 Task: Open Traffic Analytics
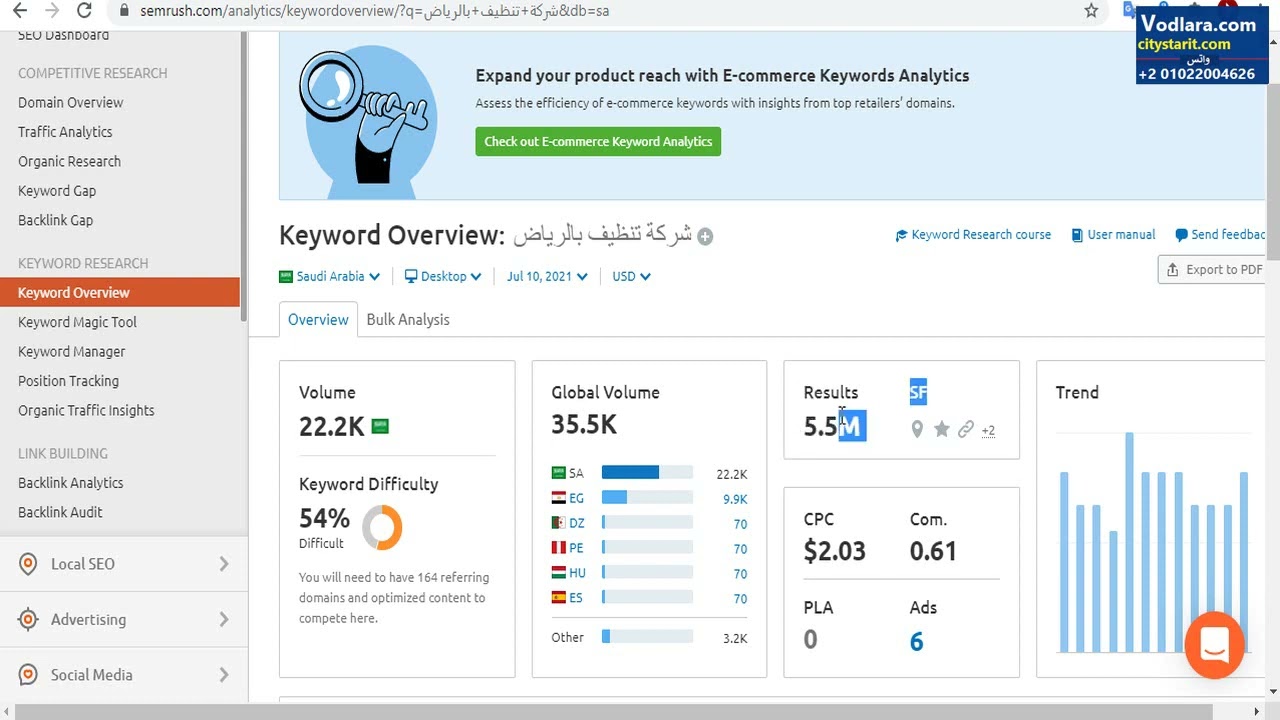tap(65, 132)
